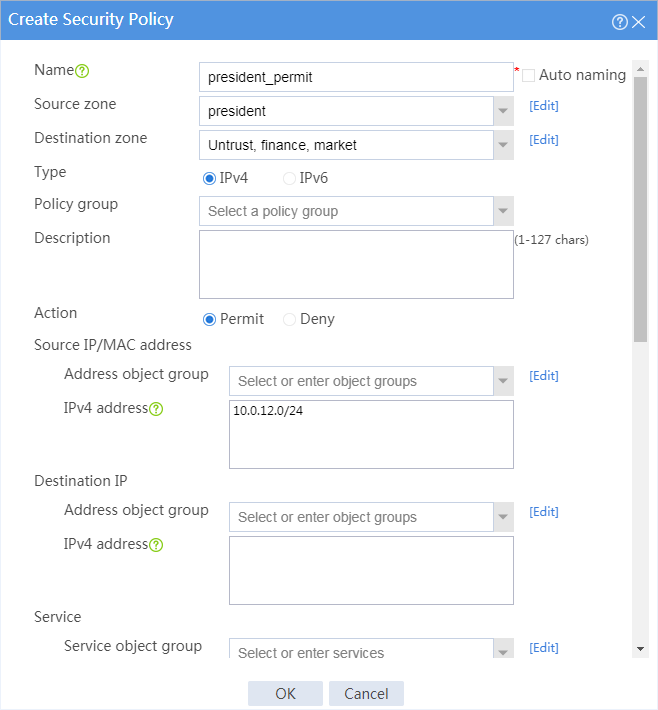Click scrollbar down arrow
This screenshot has width=658, height=710.
(x=640, y=649)
